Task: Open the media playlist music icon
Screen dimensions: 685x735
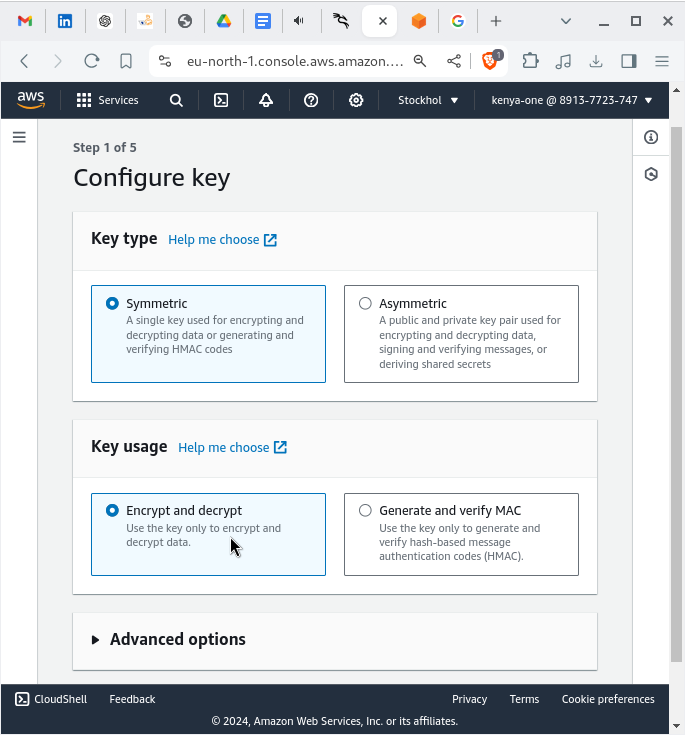Action: tap(563, 61)
